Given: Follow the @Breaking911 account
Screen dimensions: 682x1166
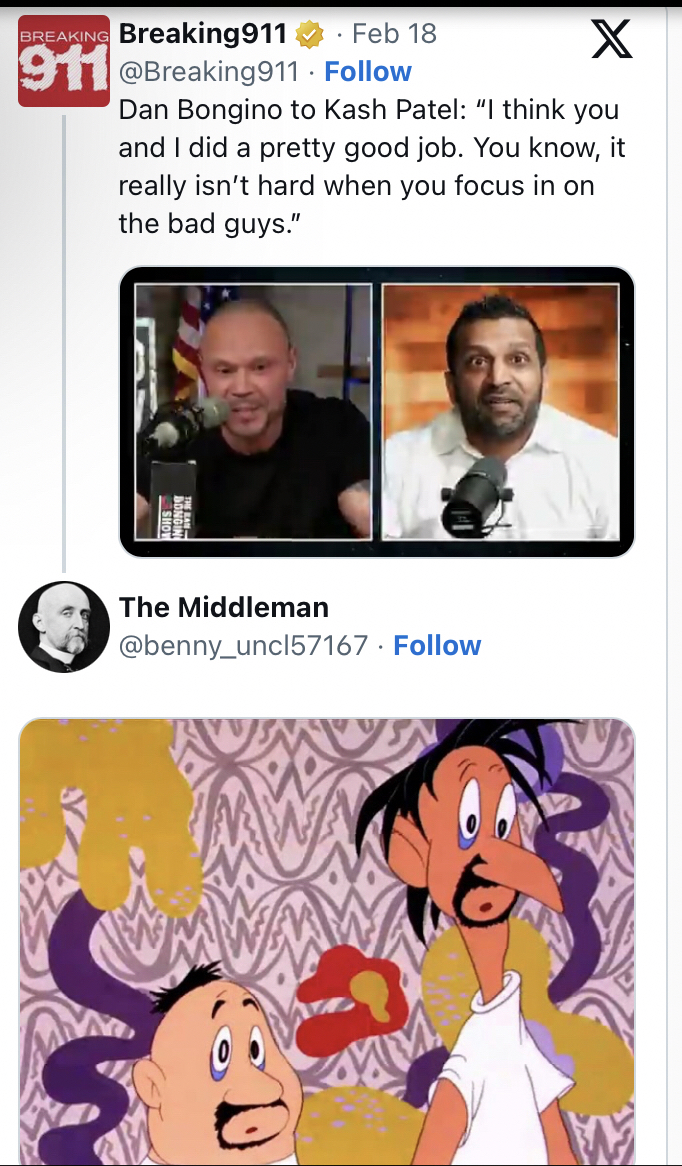Looking at the screenshot, I should tap(368, 72).
